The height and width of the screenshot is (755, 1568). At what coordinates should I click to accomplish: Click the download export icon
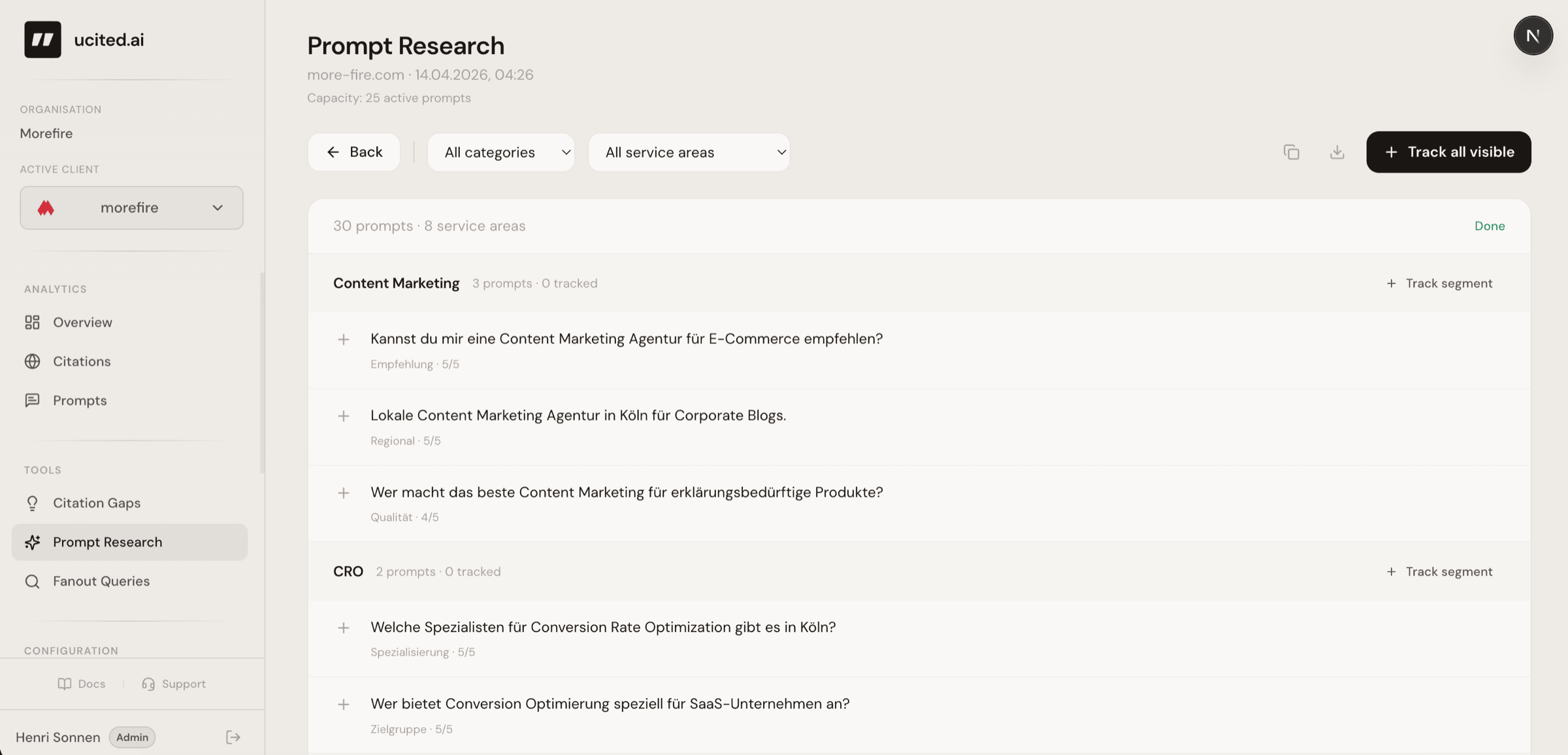(1337, 152)
